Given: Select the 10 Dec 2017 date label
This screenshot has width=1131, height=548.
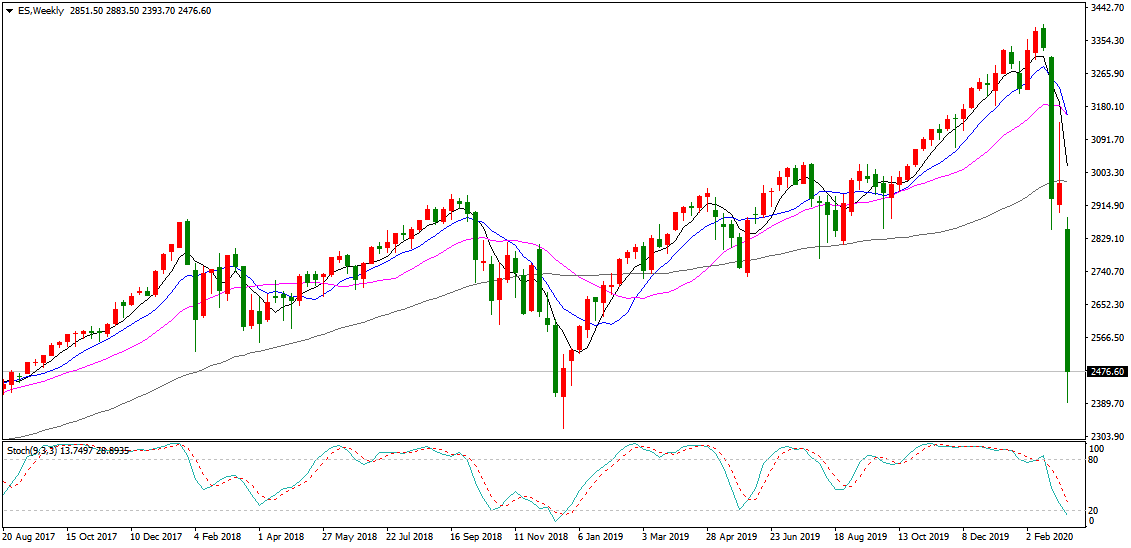Looking at the screenshot, I should (x=155, y=537).
